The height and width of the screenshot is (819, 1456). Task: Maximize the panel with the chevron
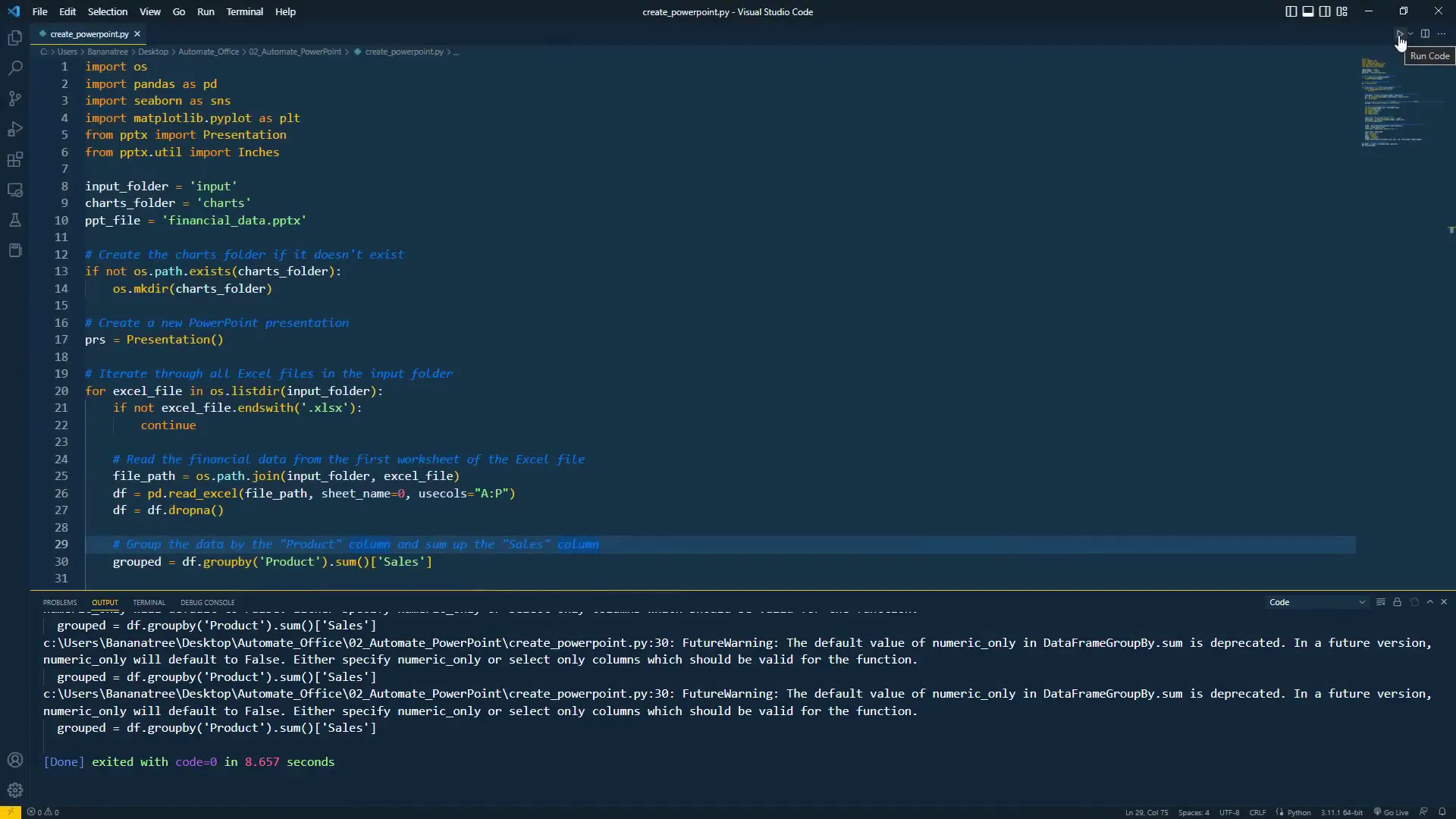[1429, 602]
